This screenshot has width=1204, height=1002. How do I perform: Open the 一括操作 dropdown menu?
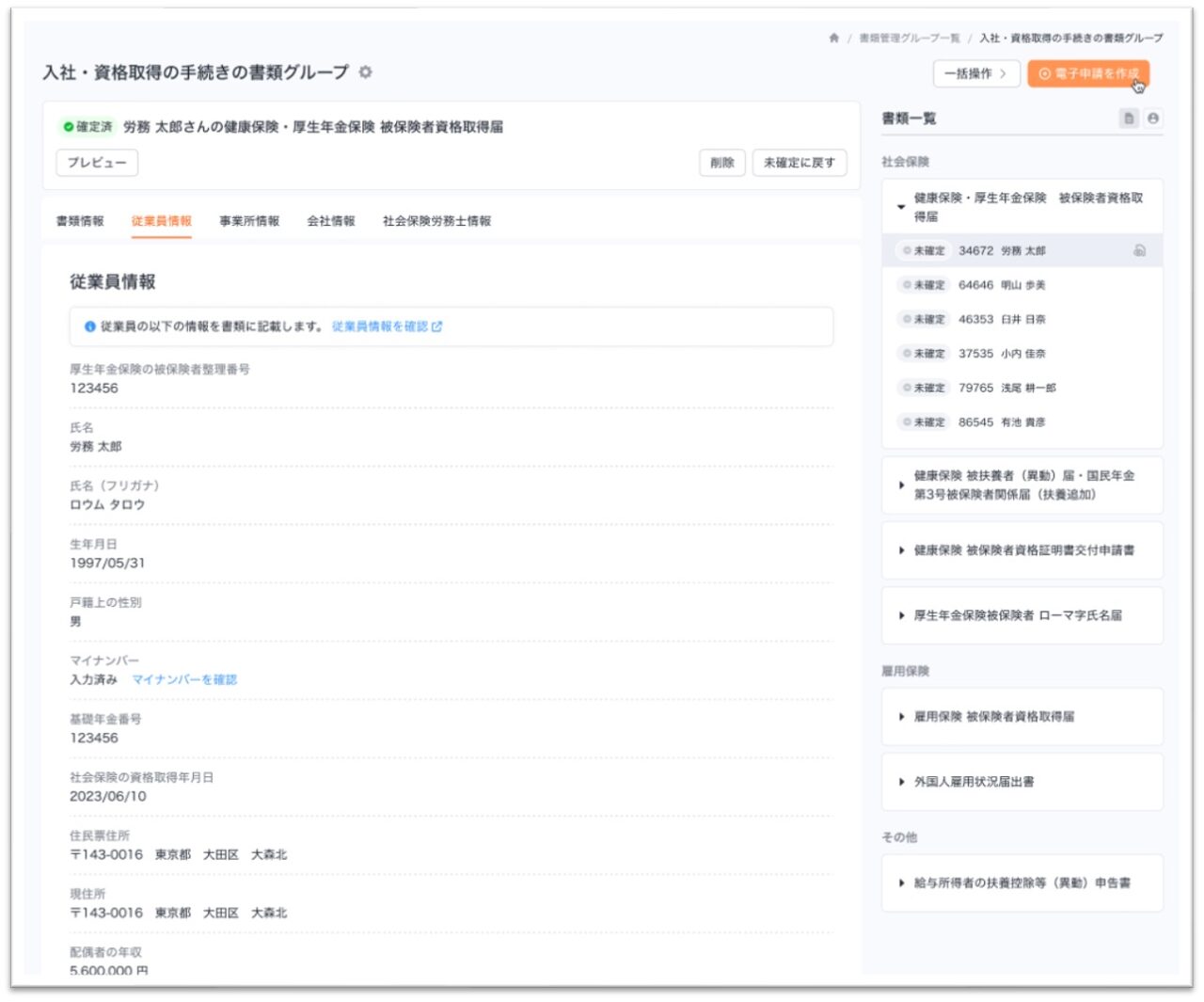click(976, 73)
